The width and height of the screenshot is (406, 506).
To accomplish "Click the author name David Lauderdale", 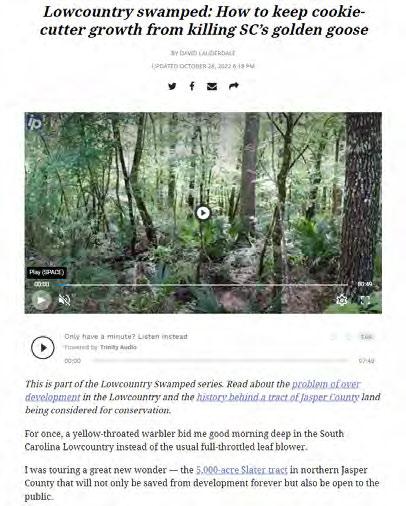I will tap(208, 53).
